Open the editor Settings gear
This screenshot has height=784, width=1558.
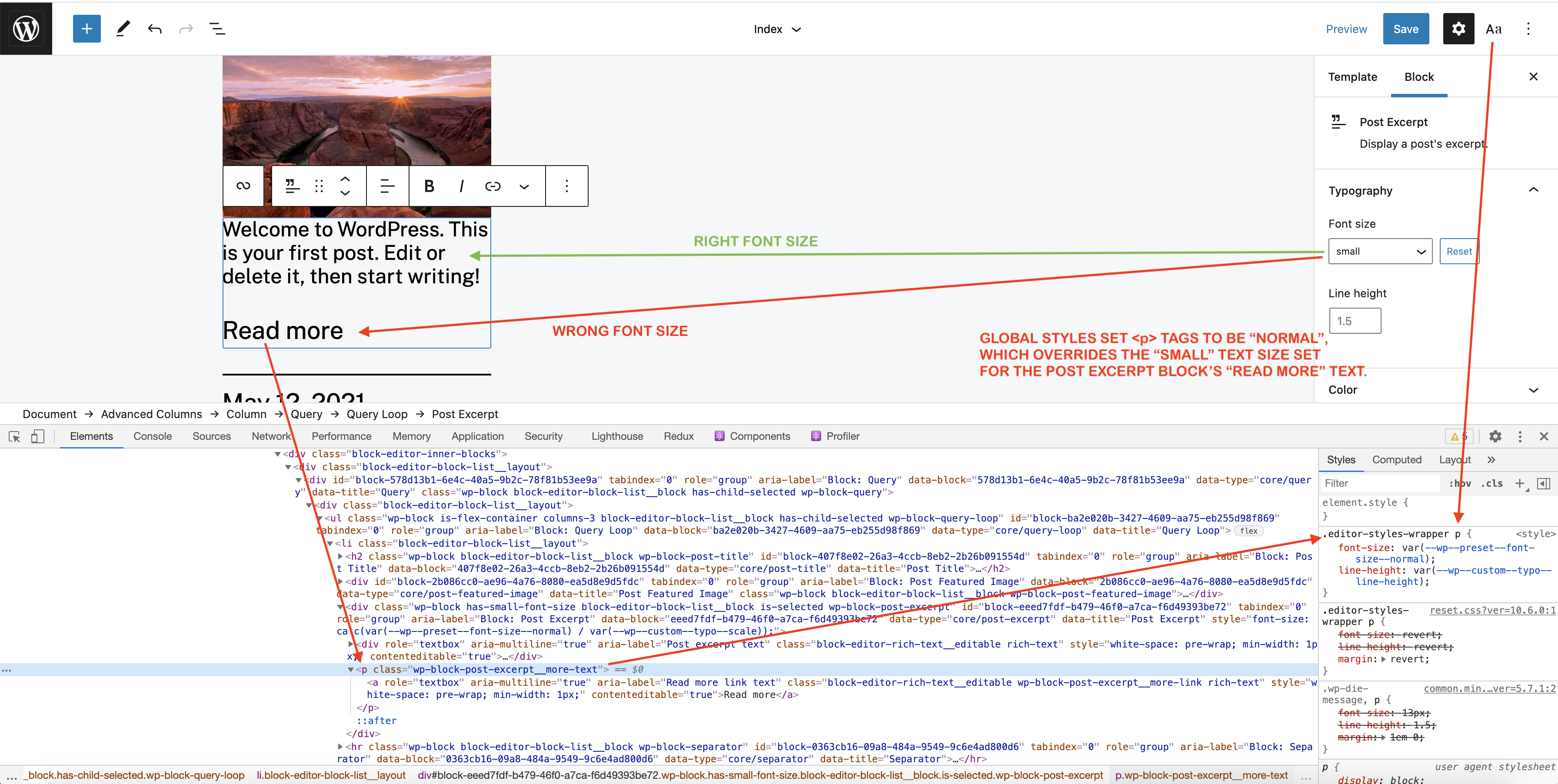click(x=1458, y=28)
